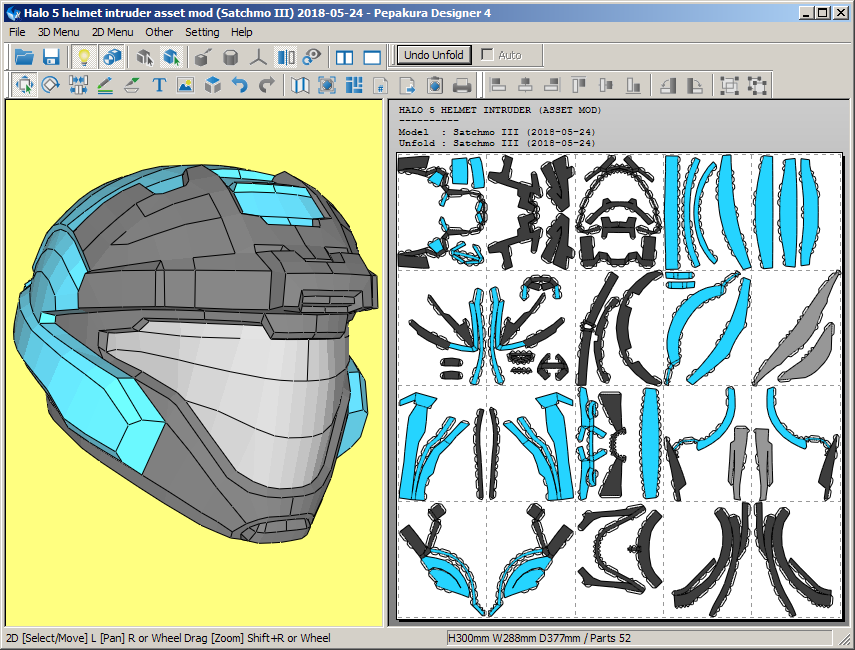Image resolution: width=855 pixels, height=650 pixels.
Task: Enable the Auto checkbox
Action: 487,55
